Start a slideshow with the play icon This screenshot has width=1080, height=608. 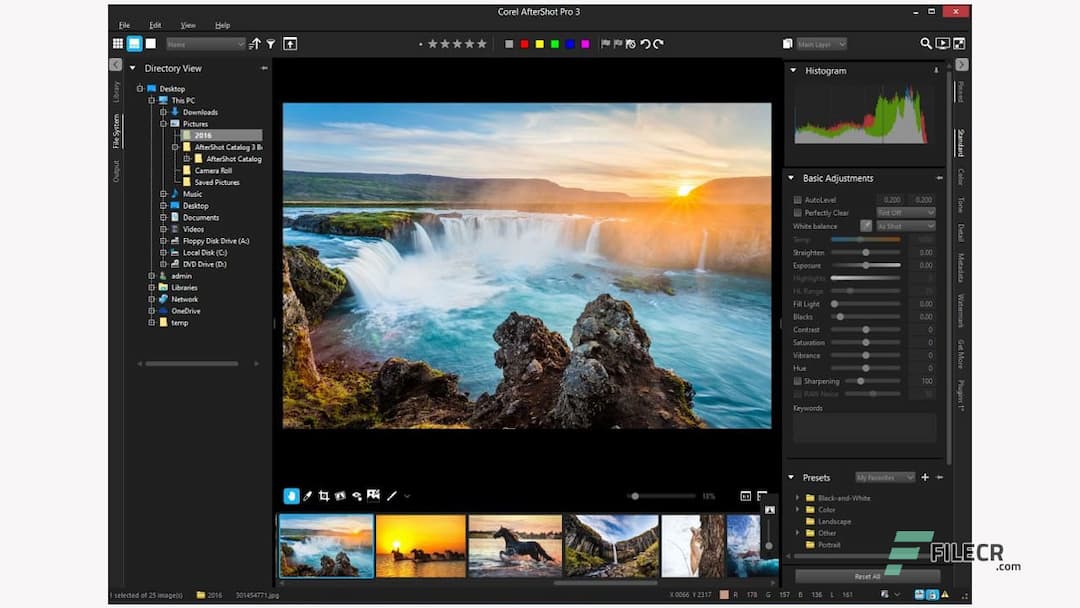click(941, 44)
